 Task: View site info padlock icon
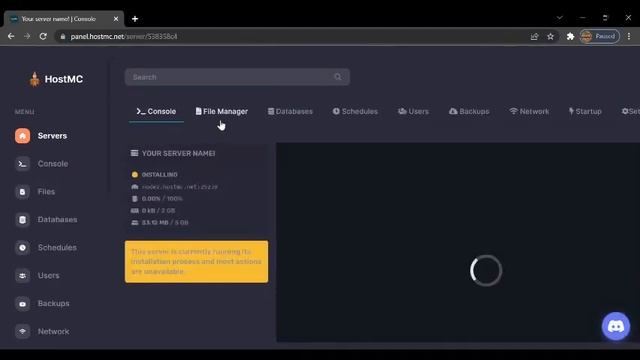(x=62, y=36)
